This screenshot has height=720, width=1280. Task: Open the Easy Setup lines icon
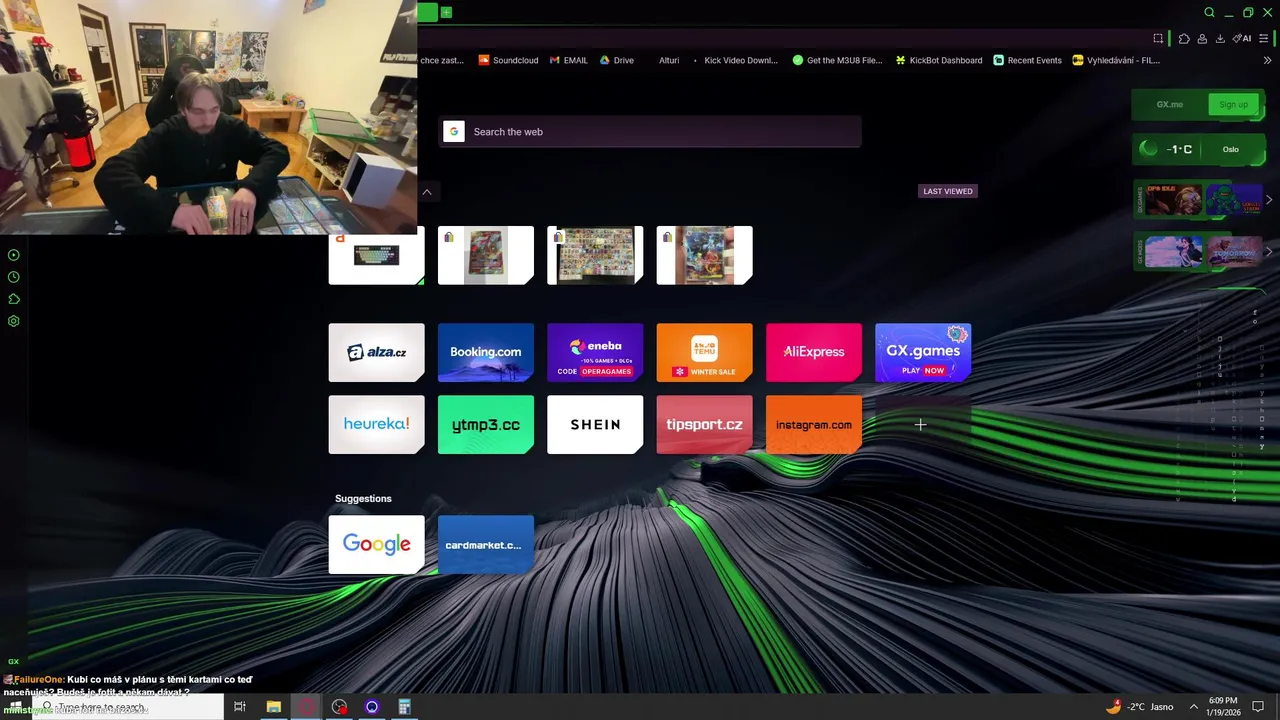pyautogui.click(x=1264, y=38)
